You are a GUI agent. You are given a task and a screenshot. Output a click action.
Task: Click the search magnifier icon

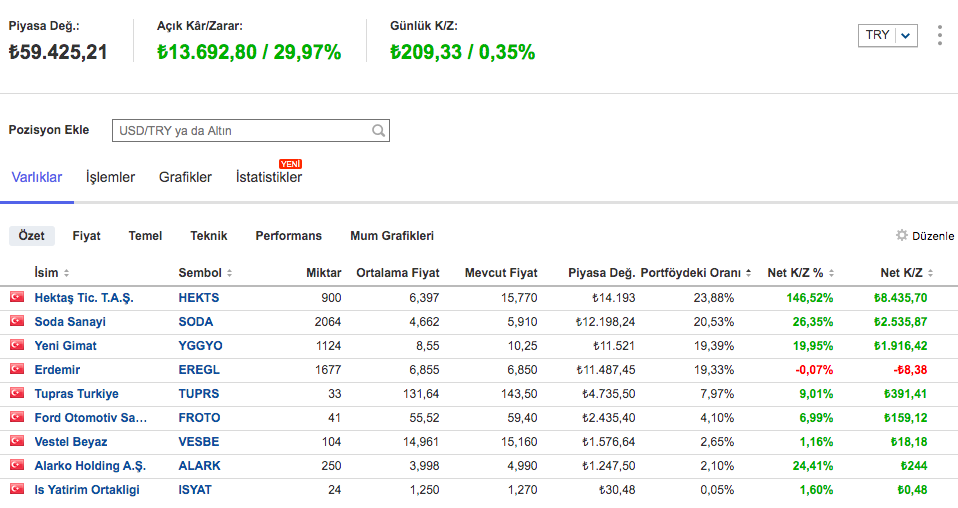(378, 131)
